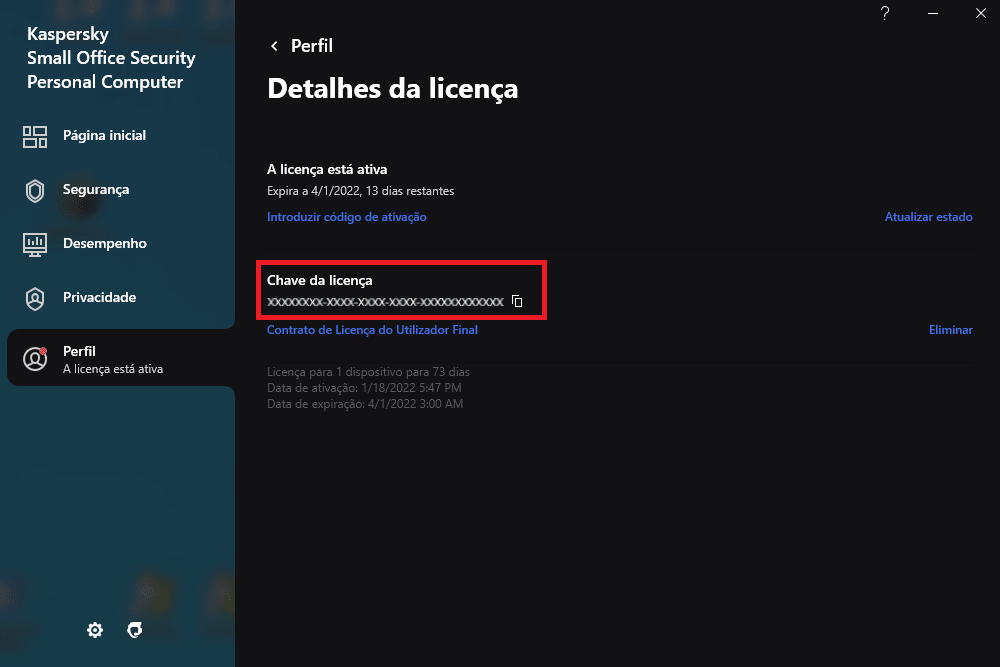The image size is (1000, 667).
Task: Click Introduzir código de ativação link
Action: 346,217
